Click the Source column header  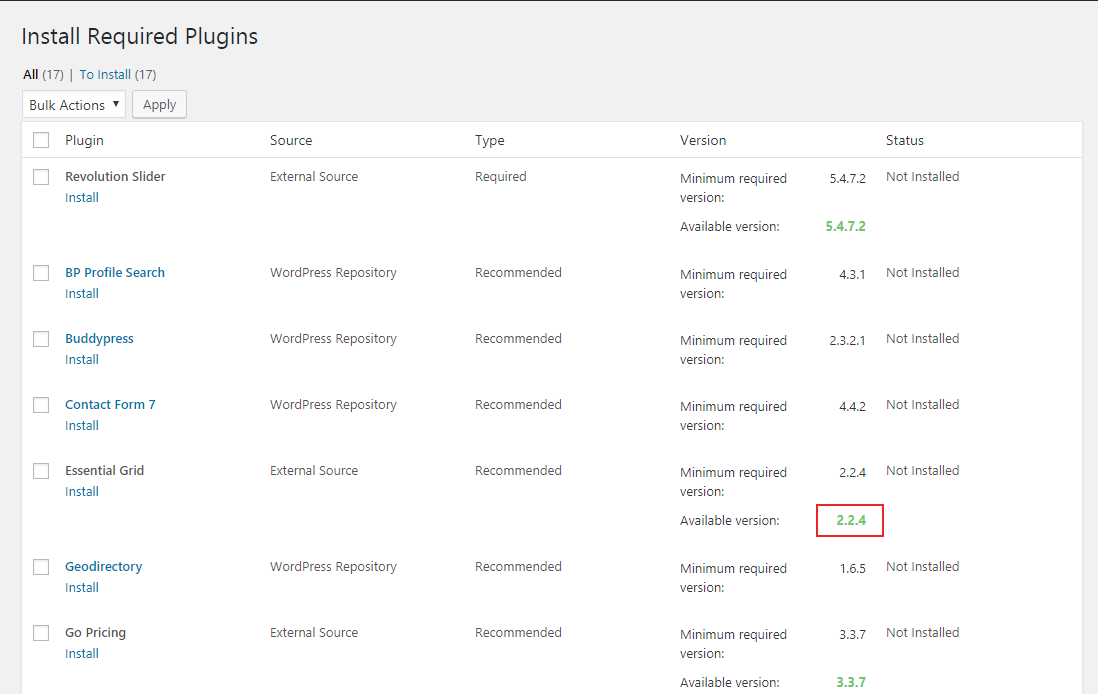coord(291,140)
